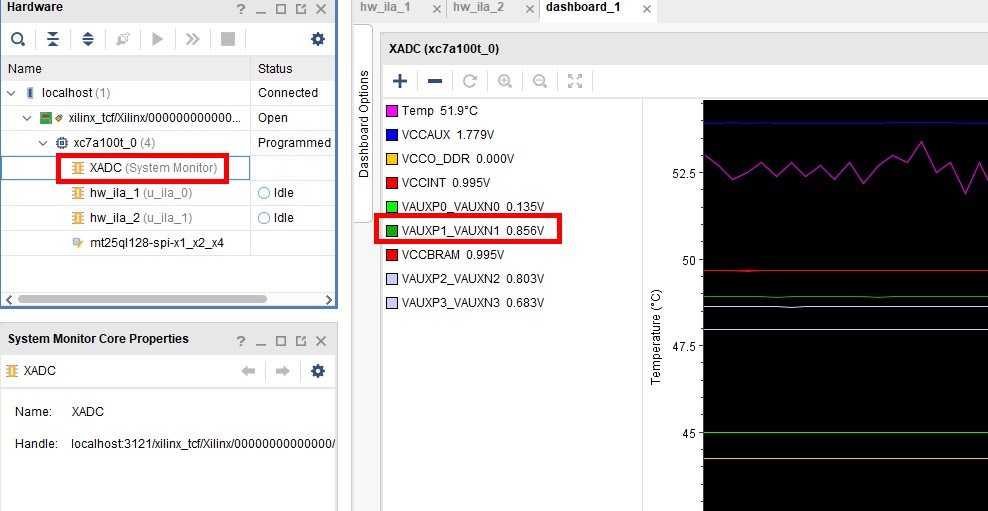Screen dimensions: 988x511
Task: Click the Expand All icon in Hardware toolbar
Action: [x=88, y=40]
